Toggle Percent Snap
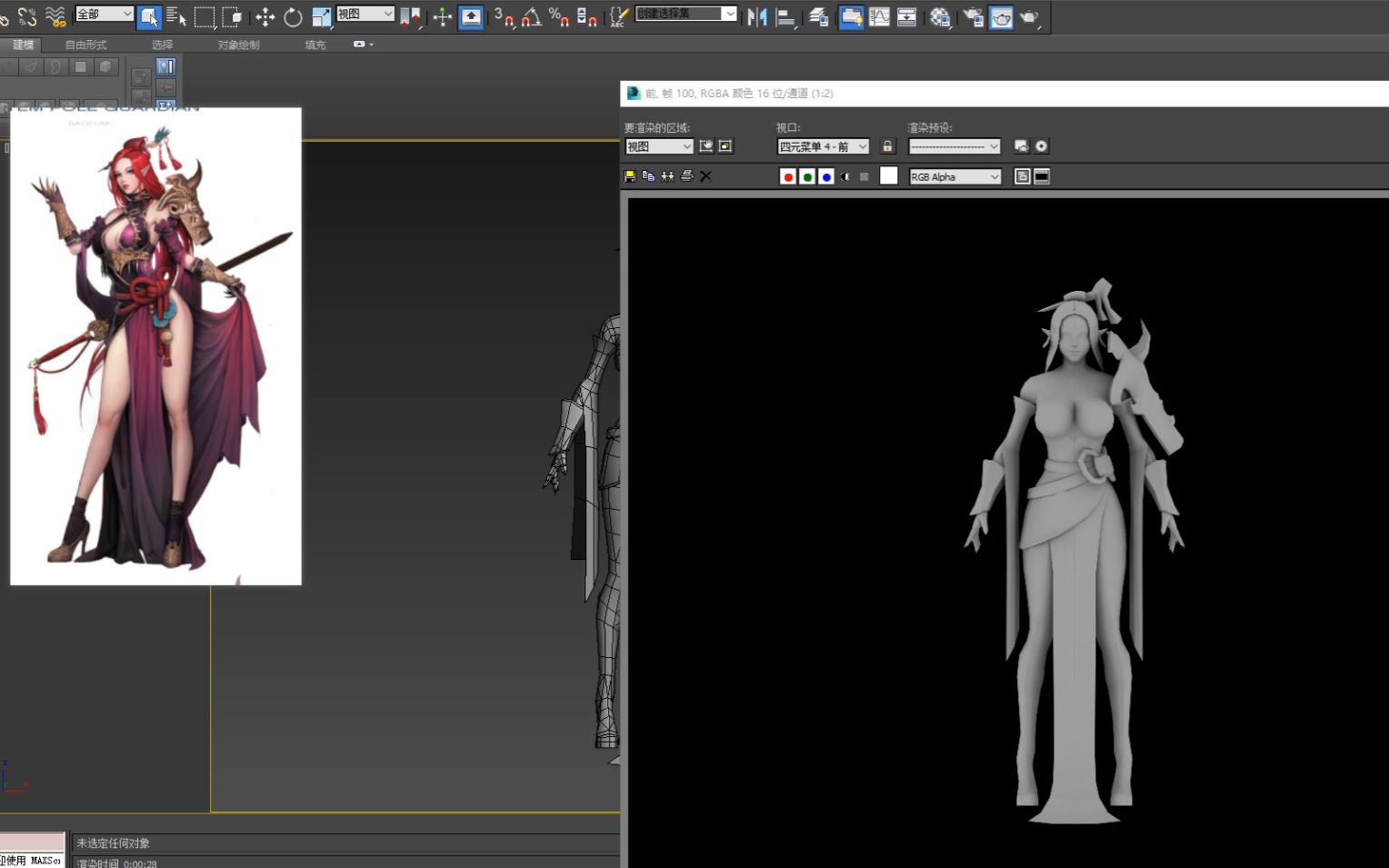Screen dimensions: 1389x868 coord(559,16)
